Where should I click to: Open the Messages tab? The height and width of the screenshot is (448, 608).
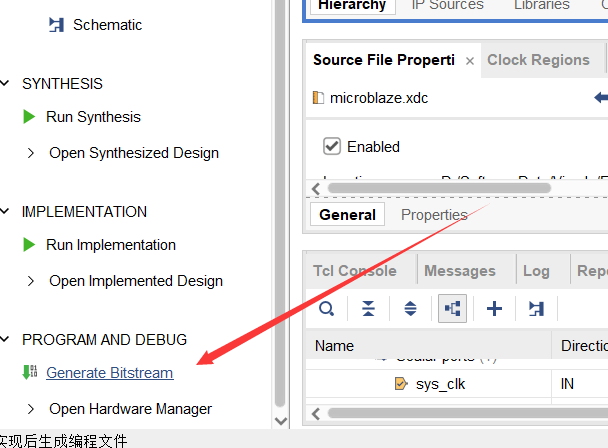coord(459,271)
